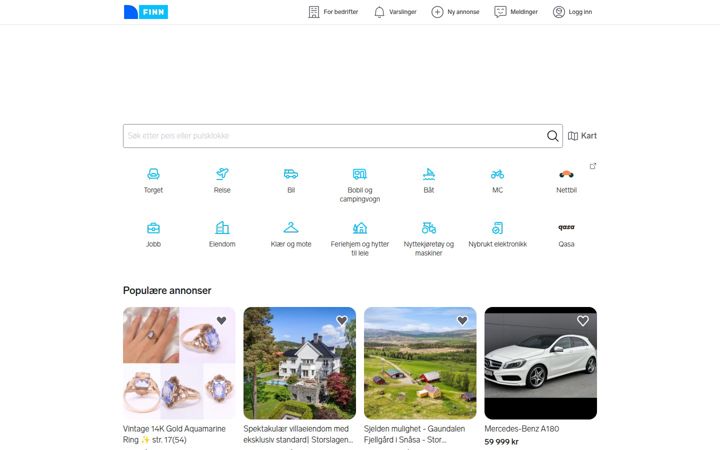Viewport: 720px width, 450px height.
Task: Select the Klær og mote category
Action: point(291,235)
